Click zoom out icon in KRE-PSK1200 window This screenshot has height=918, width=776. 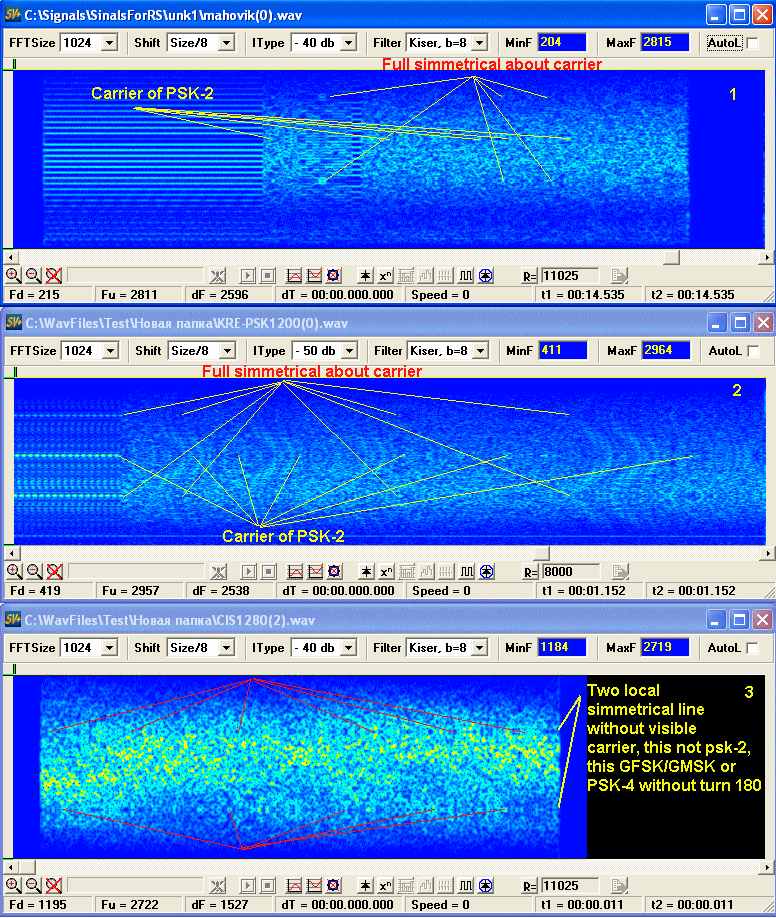(x=34, y=572)
